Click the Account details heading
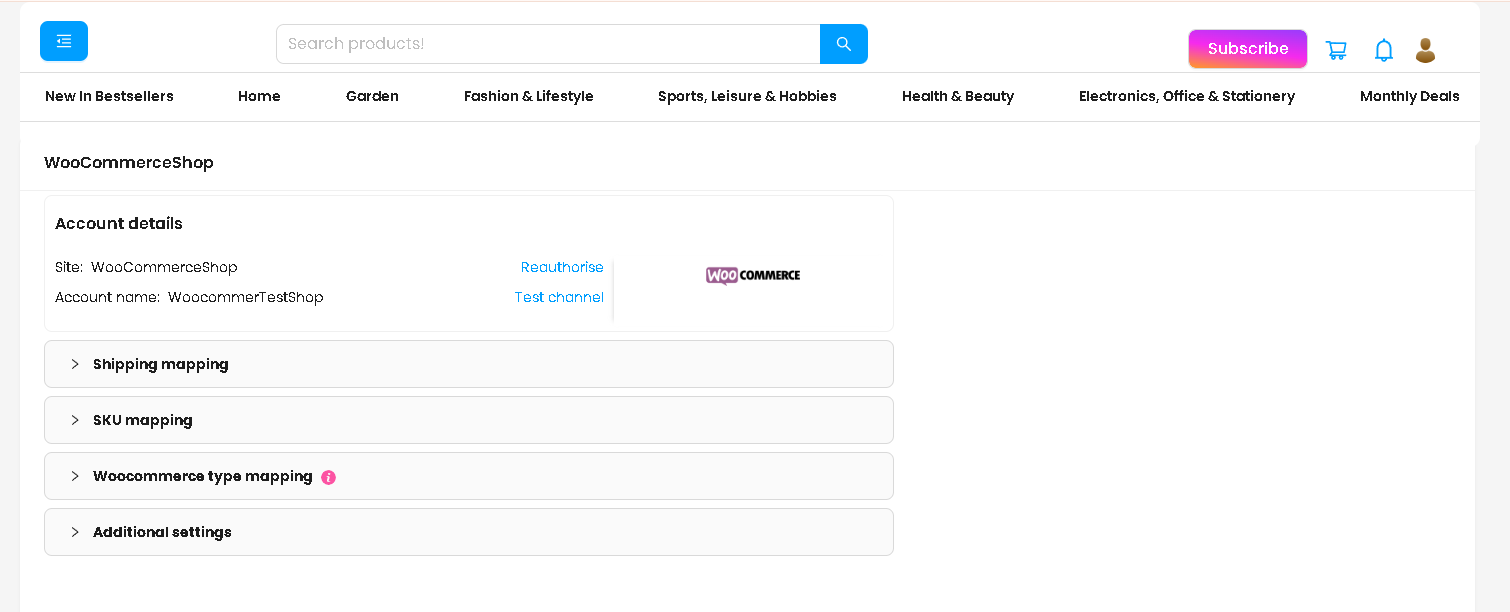This screenshot has height=612, width=1510. pyautogui.click(x=119, y=223)
